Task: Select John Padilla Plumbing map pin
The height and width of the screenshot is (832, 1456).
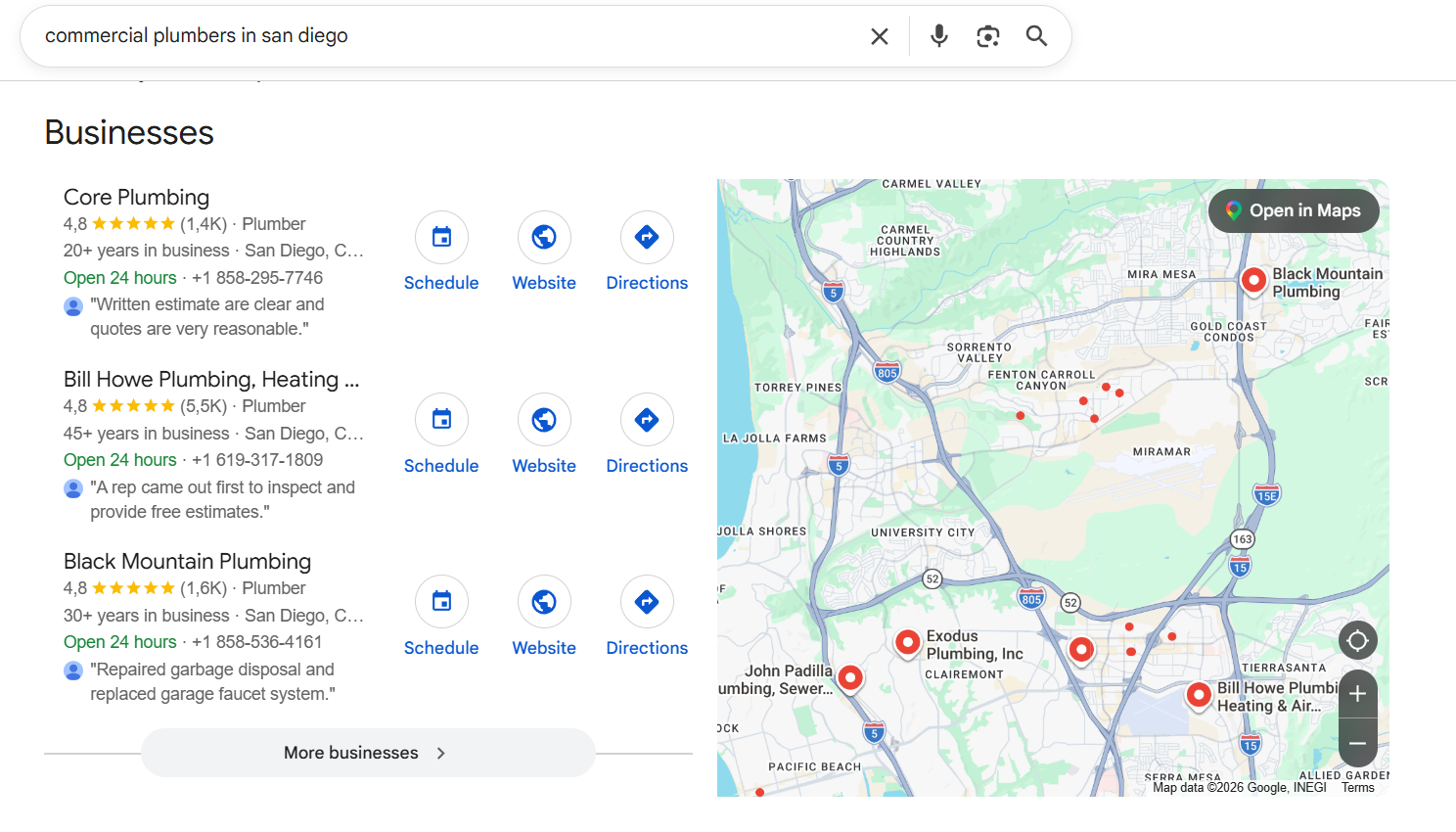Action: coord(850,678)
